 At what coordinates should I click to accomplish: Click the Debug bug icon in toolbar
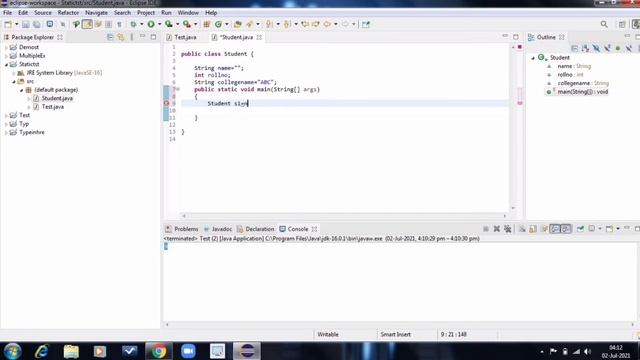(x=133, y=24)
